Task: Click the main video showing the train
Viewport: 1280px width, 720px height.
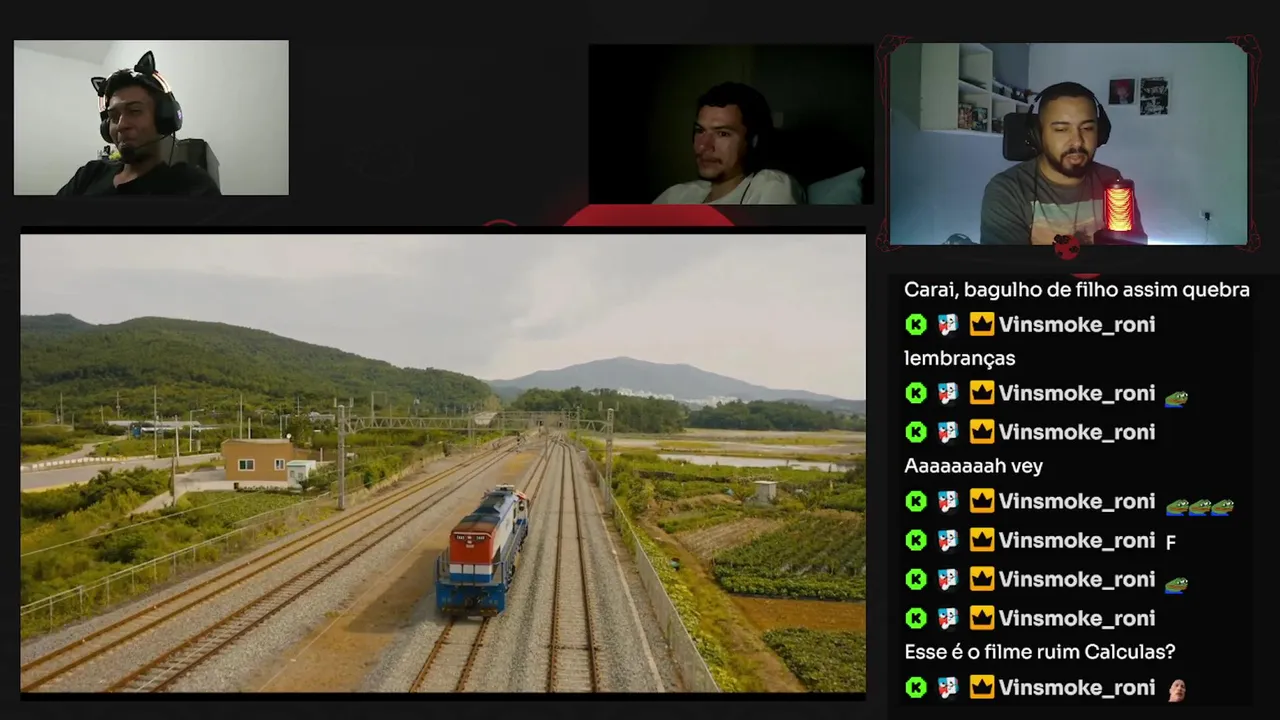Action: click(443, 463)
